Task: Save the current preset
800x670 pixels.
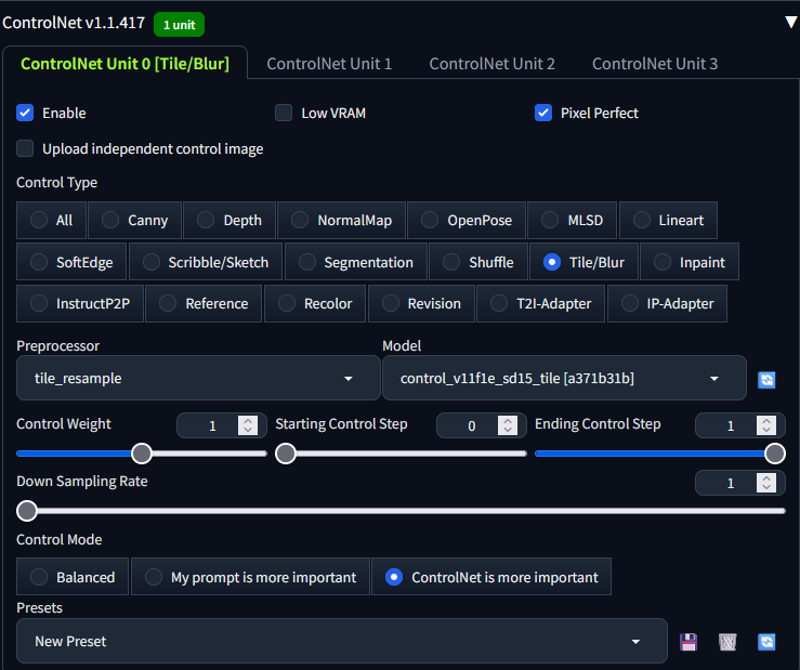Action: click(688, 642)
